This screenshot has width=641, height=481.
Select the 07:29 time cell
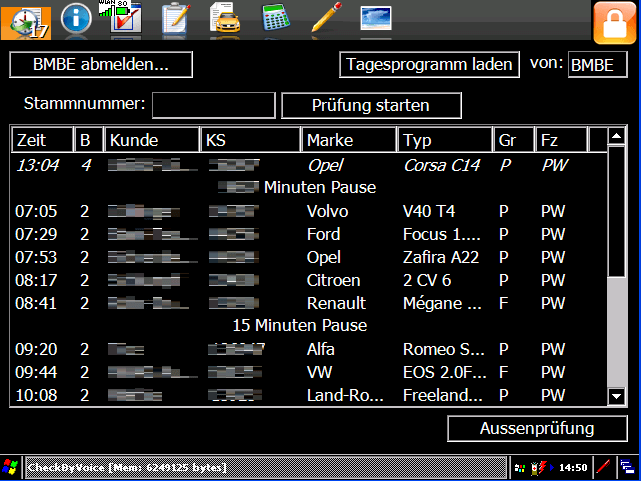pyautogui.click(x=36, y=234)
